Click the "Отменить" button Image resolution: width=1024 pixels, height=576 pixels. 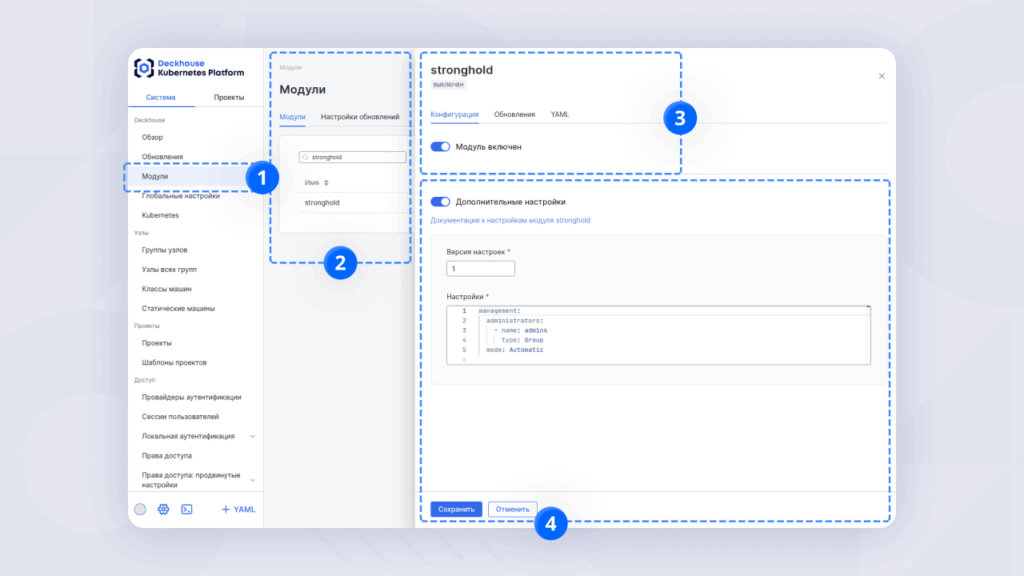coord(512,509)
